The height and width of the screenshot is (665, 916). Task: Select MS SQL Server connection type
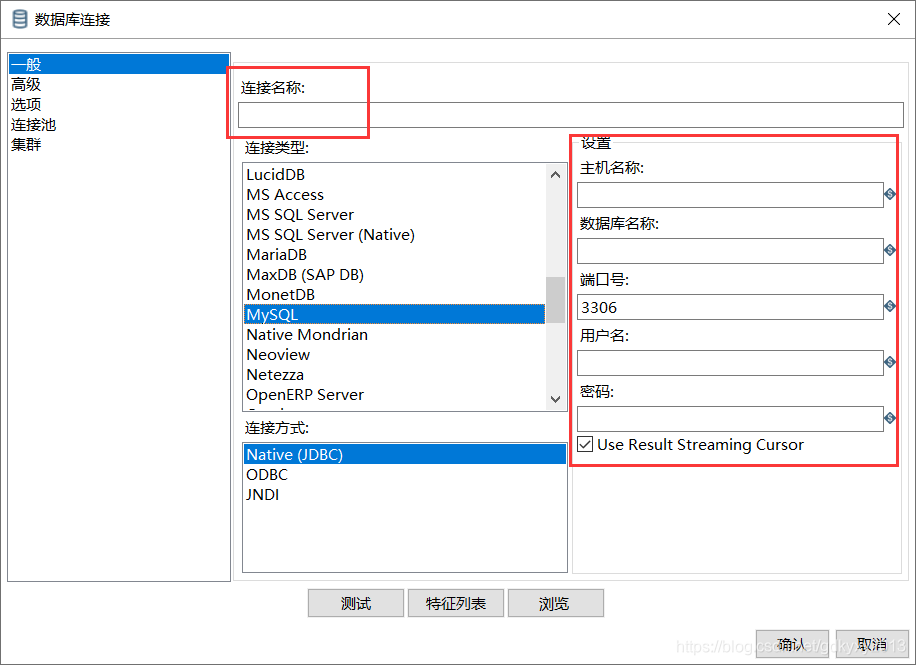pyautogui.click(x=395, y=214)
